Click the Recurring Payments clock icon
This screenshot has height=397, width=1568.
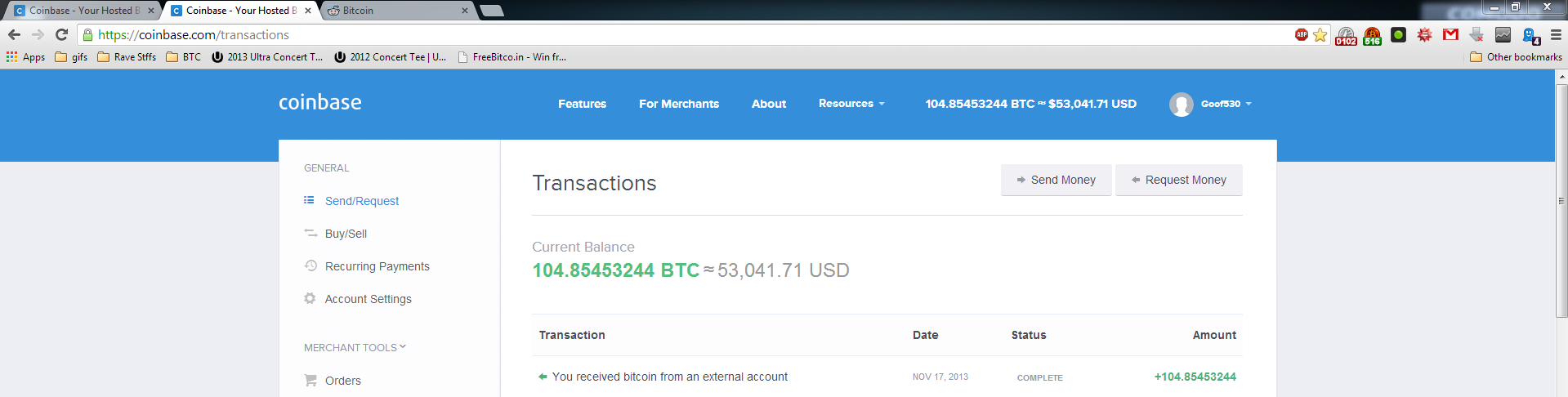(310, 265)
